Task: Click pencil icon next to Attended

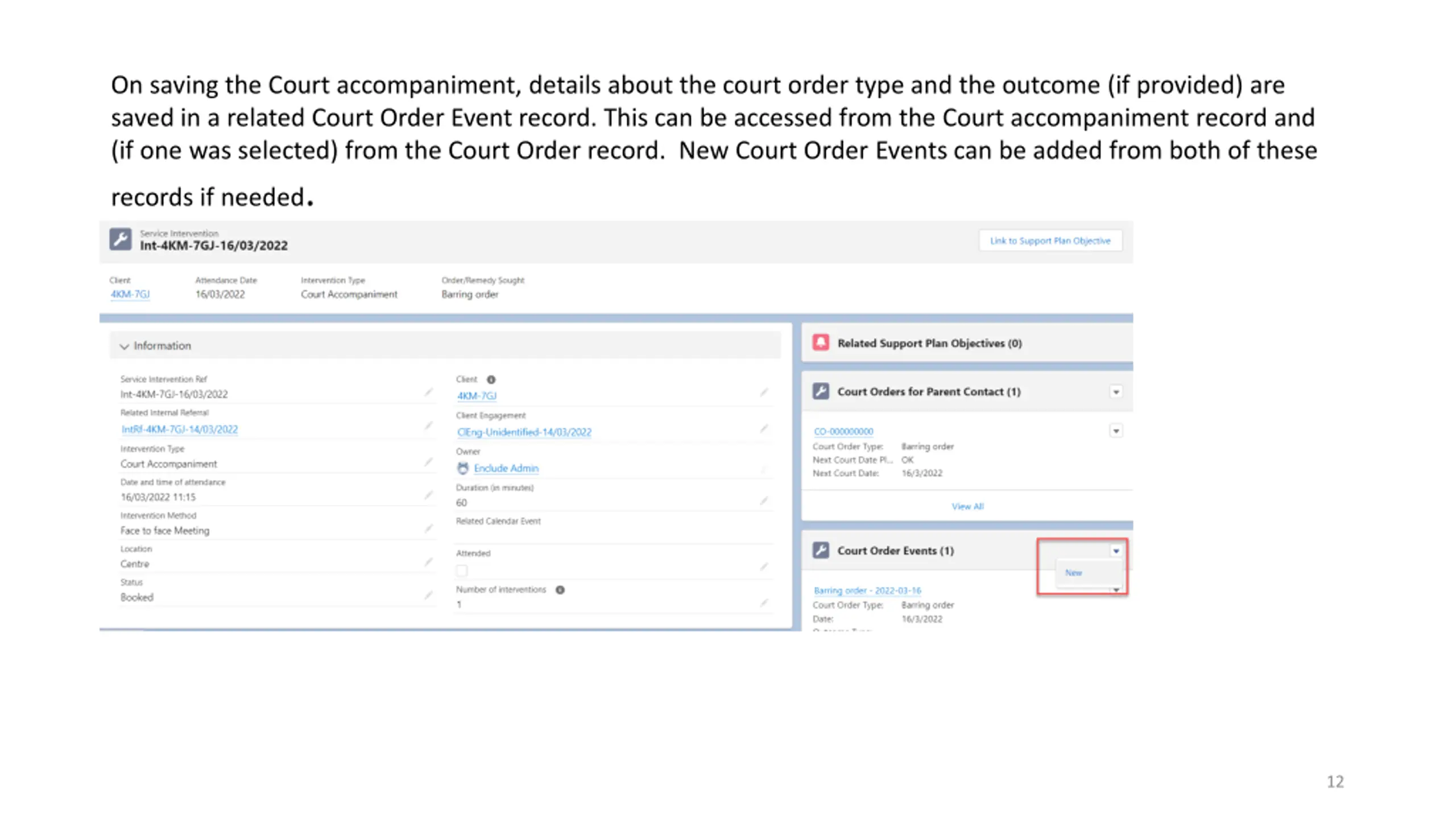Action: (x=764, y=566)
